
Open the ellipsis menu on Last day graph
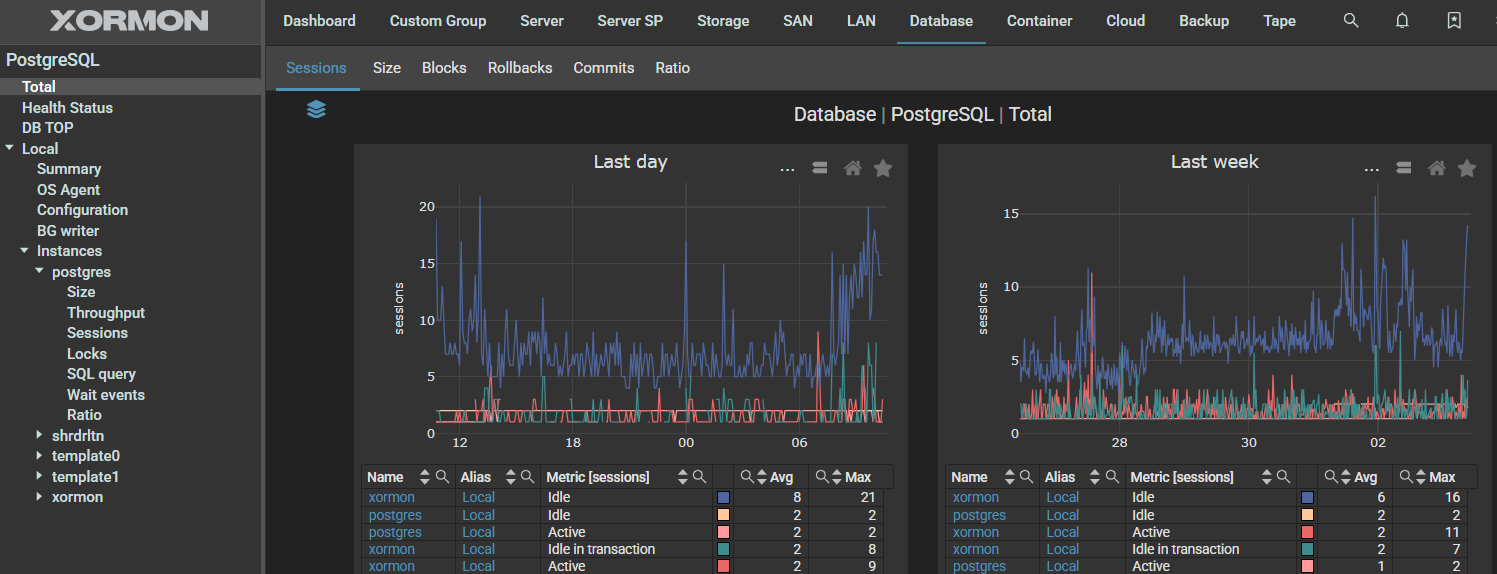[787, 169]
